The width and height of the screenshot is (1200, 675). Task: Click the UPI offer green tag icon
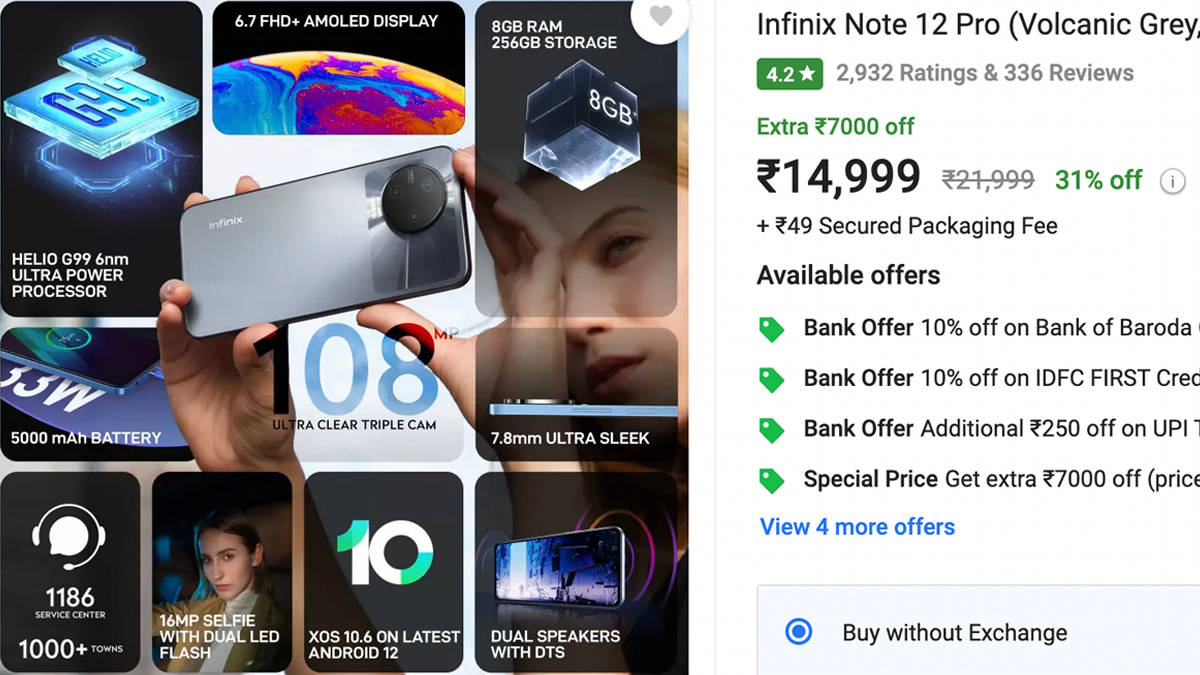[771, 429]
